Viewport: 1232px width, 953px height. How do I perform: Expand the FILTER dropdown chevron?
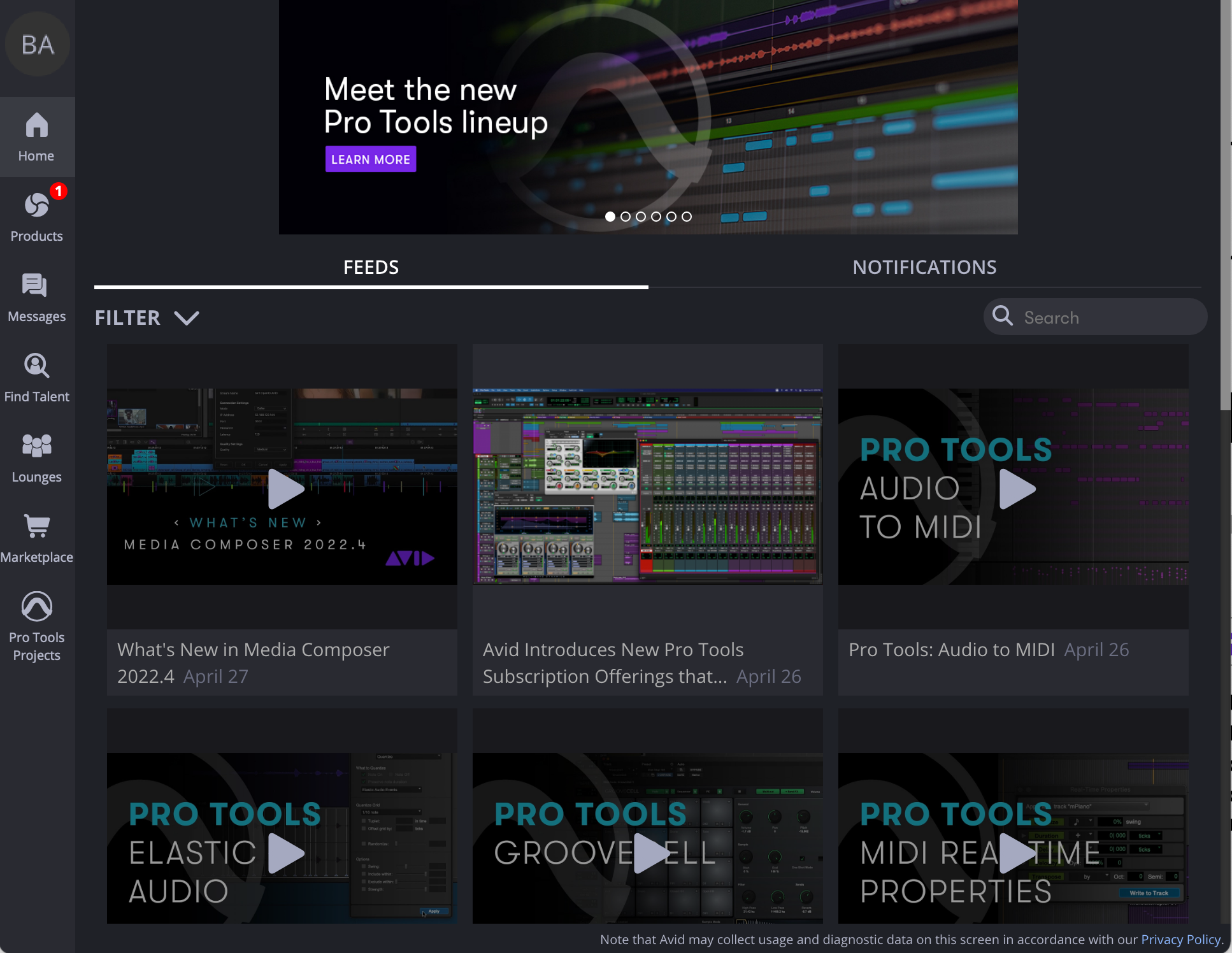[x=187, y=318]
